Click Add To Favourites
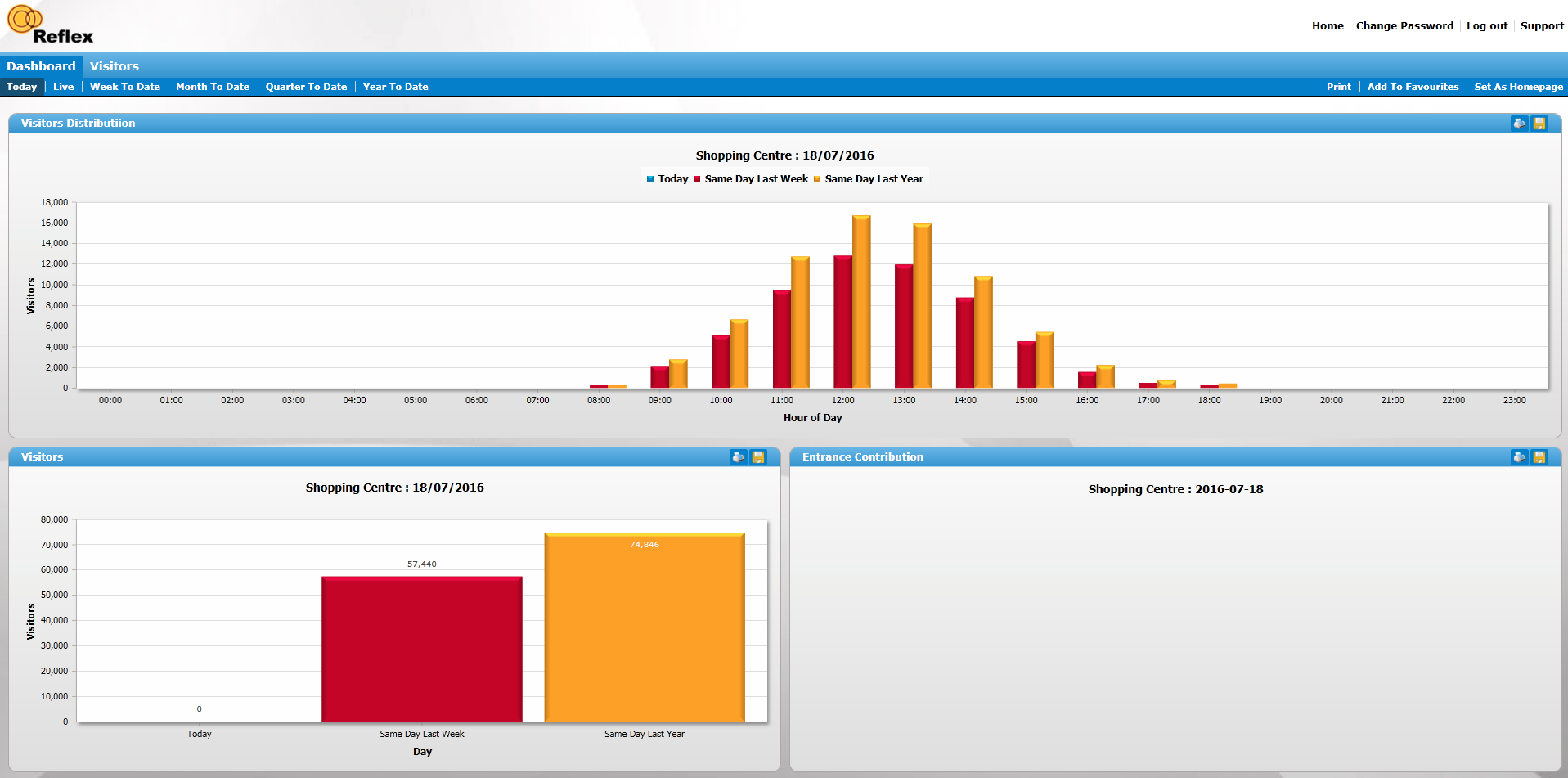The image size is (1568, 778). click(1412, 87)
